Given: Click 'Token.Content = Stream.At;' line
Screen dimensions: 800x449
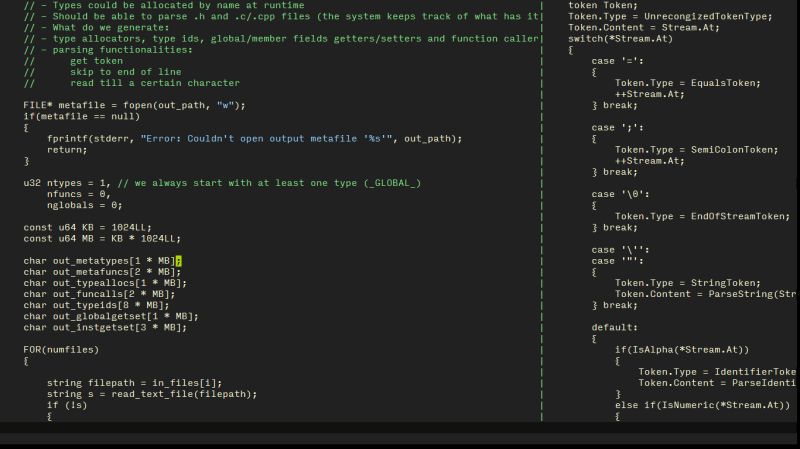Looking at the screenshot, I should tap(644, 28).
